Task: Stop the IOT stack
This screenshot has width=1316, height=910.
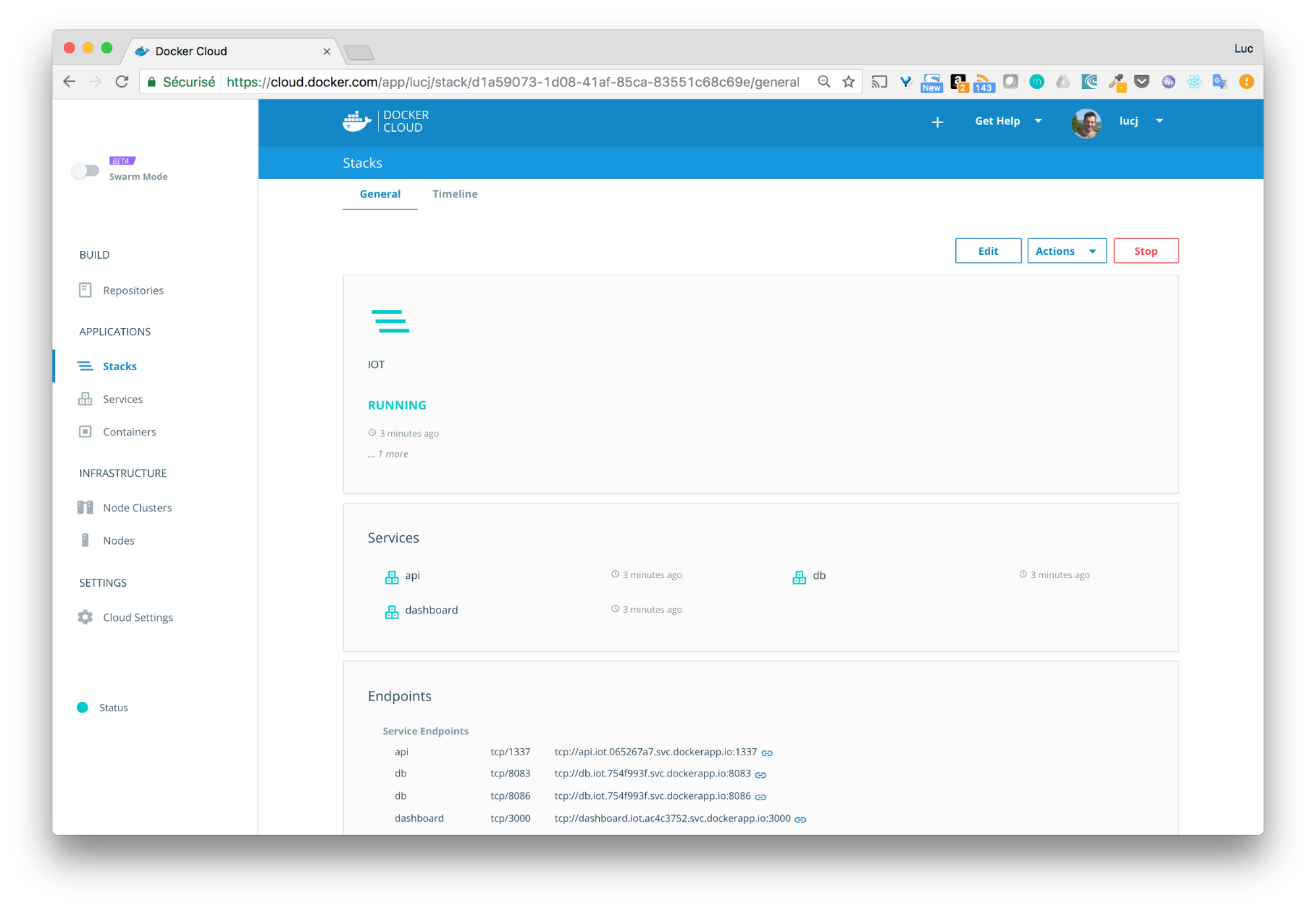Action: [x=1145, y=250]
